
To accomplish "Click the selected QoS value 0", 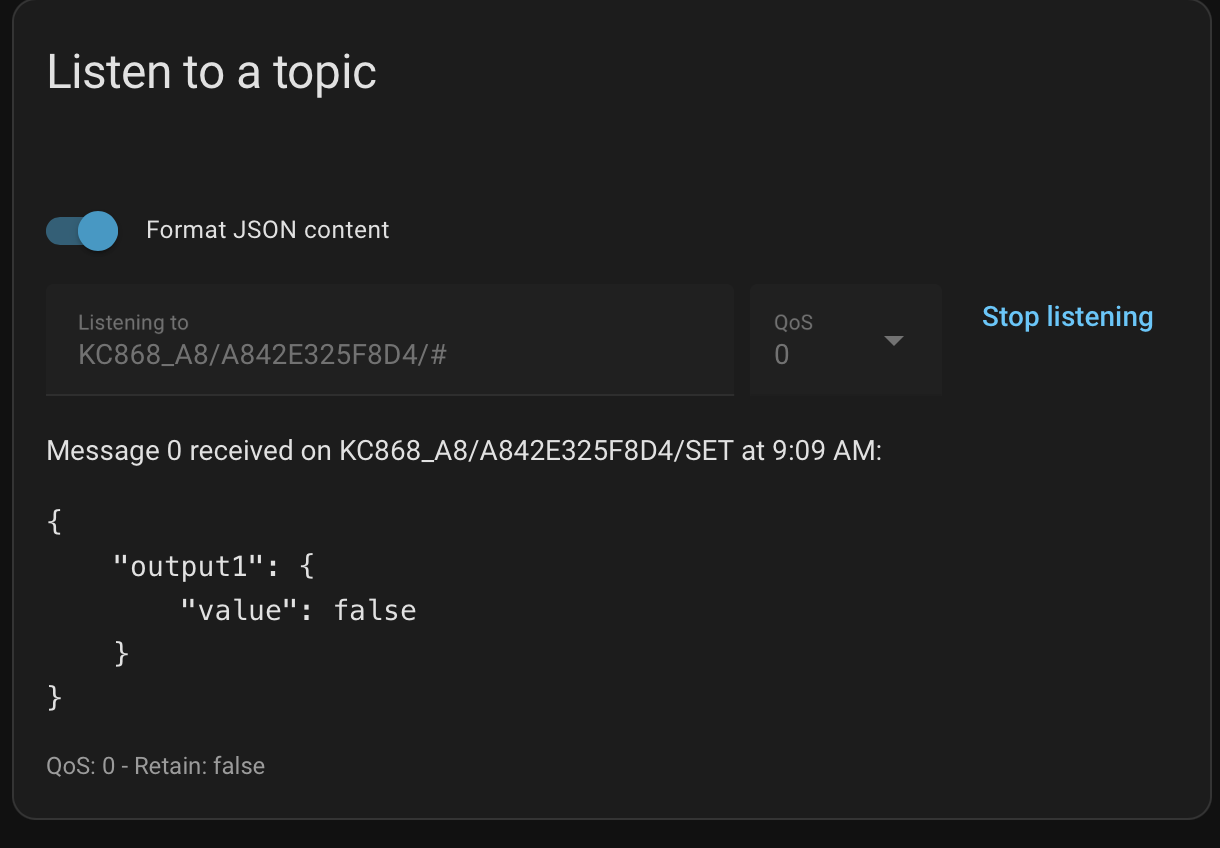I will pyautogui.click(x=782, y=355).
